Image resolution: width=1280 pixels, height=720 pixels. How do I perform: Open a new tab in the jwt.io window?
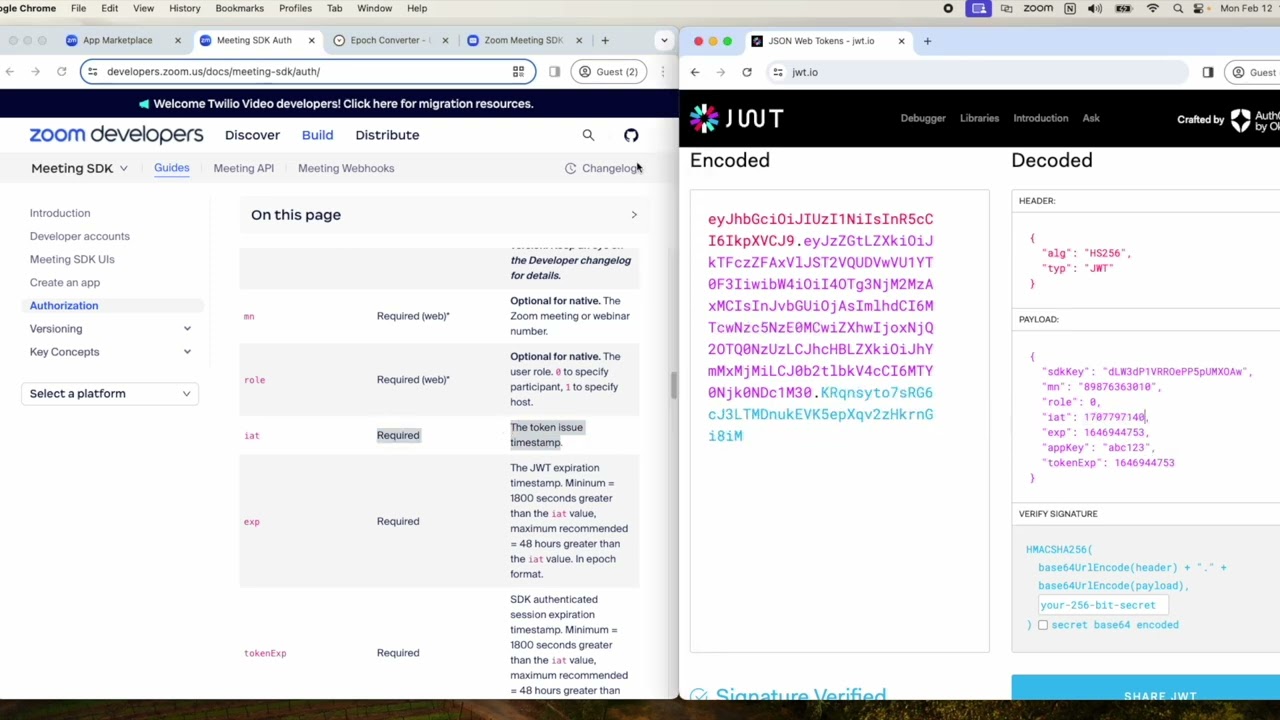pos(927,41)
